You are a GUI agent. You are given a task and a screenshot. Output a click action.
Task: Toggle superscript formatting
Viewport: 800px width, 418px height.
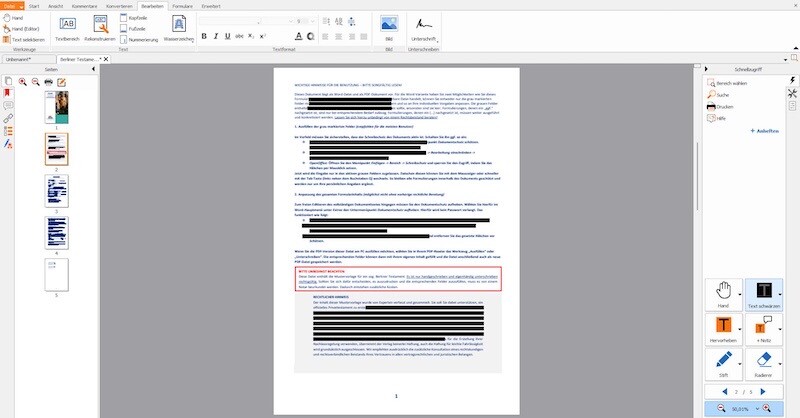click(x=263, y=36)
